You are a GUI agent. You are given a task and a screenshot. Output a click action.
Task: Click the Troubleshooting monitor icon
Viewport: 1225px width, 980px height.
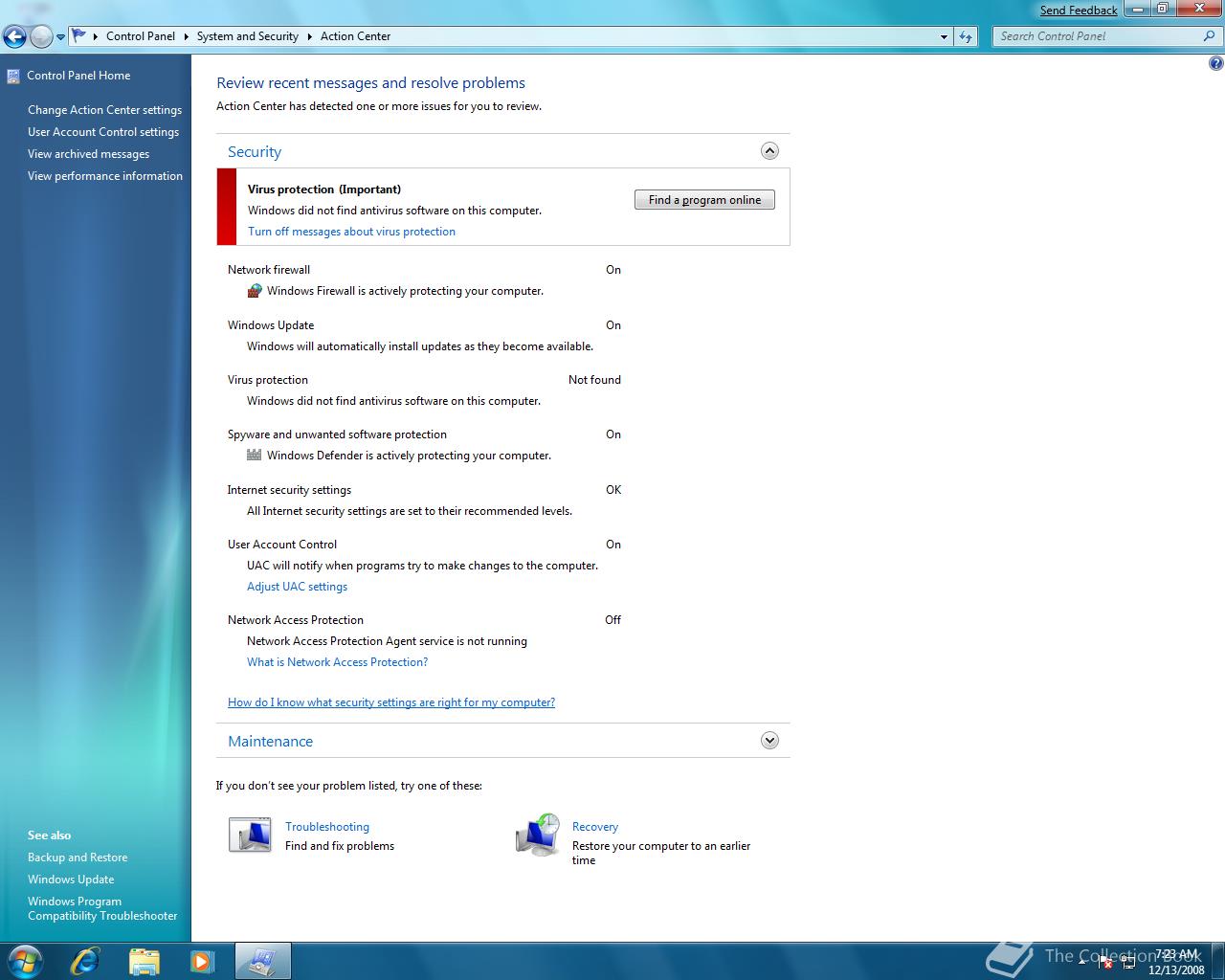click(250, 835)
